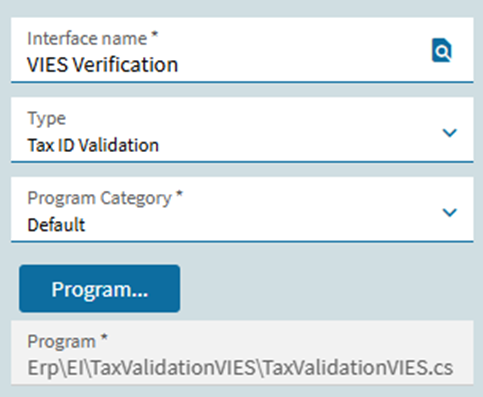
Task: Click the Program... button
Action: [x=100, y=289]
